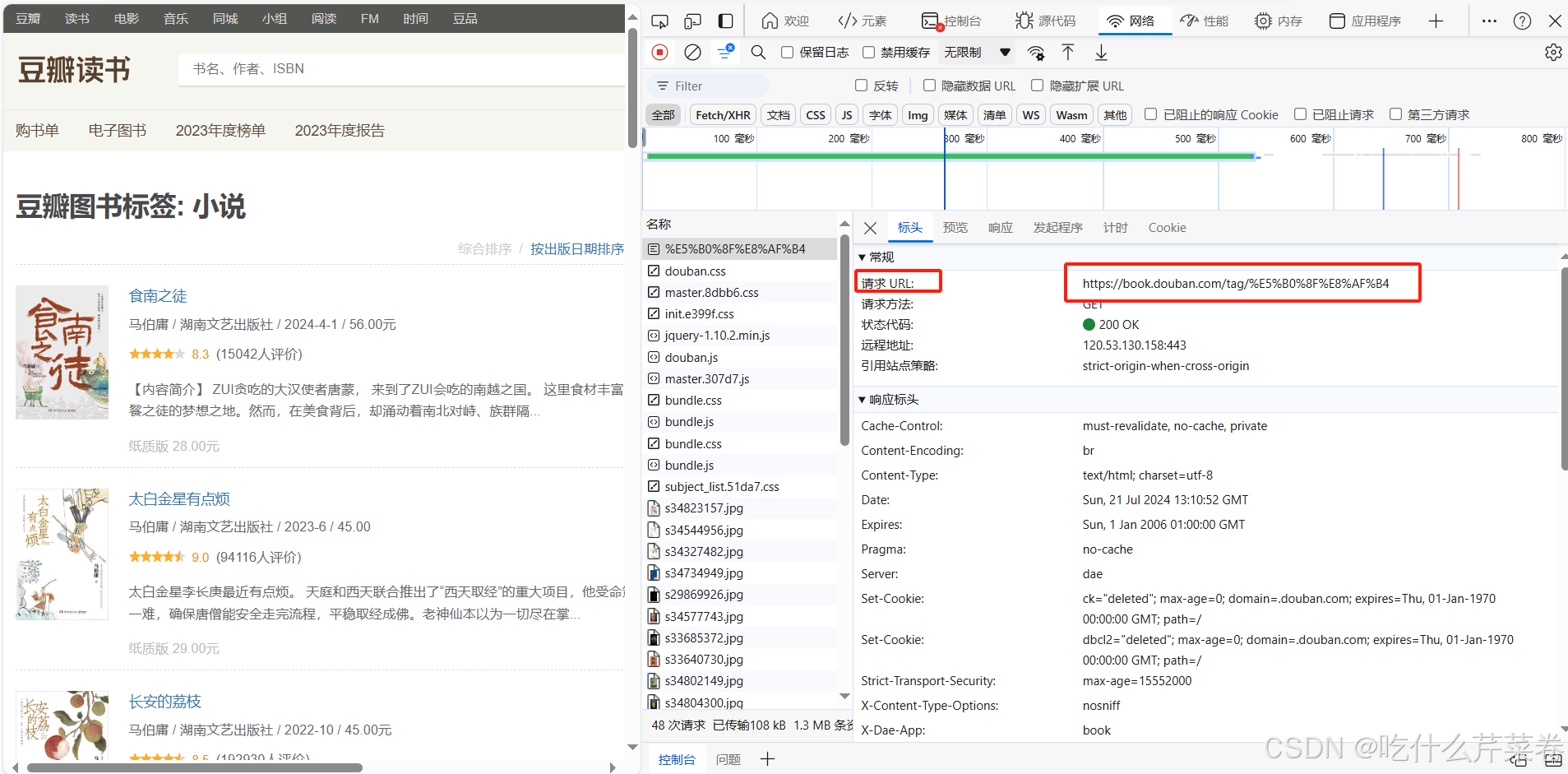Select douban.css in the request list
The width and height of the screenshot is (1568, 774).
point(741,271)
